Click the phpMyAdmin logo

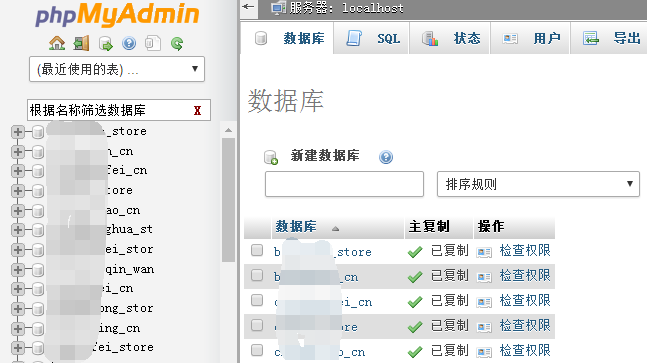pyautogui.click(x=117, y=15)
